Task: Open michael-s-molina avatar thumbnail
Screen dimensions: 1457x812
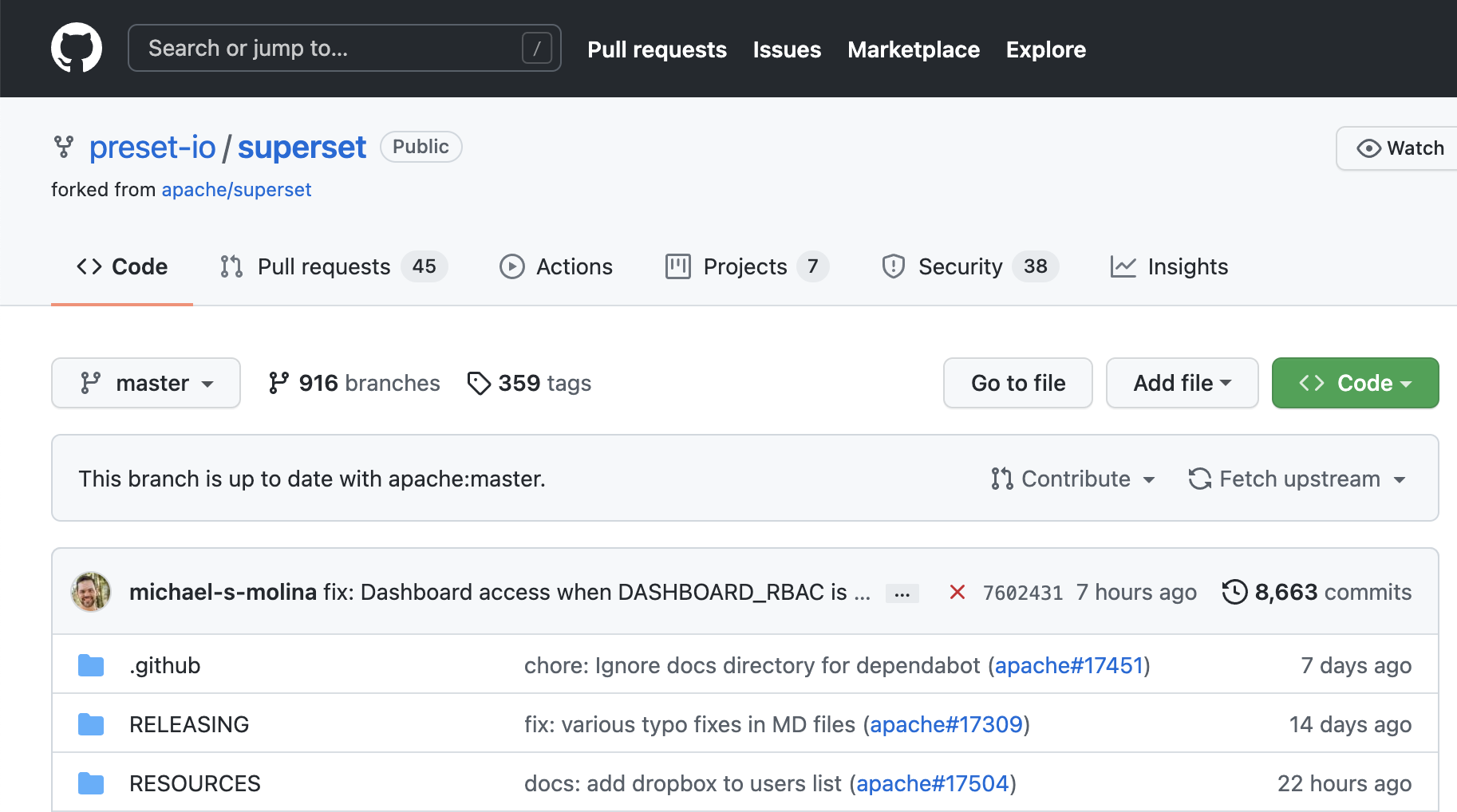Action: [x=91, y=592]
